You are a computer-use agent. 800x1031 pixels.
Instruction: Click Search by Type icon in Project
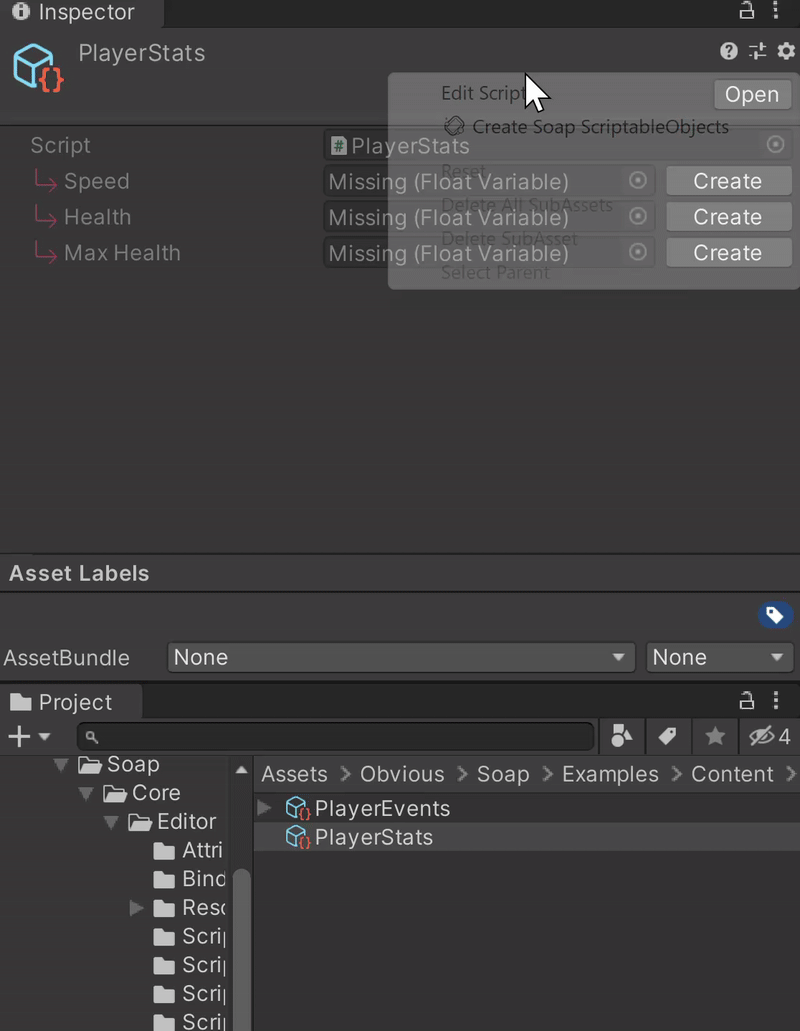[x=622, y=736]
